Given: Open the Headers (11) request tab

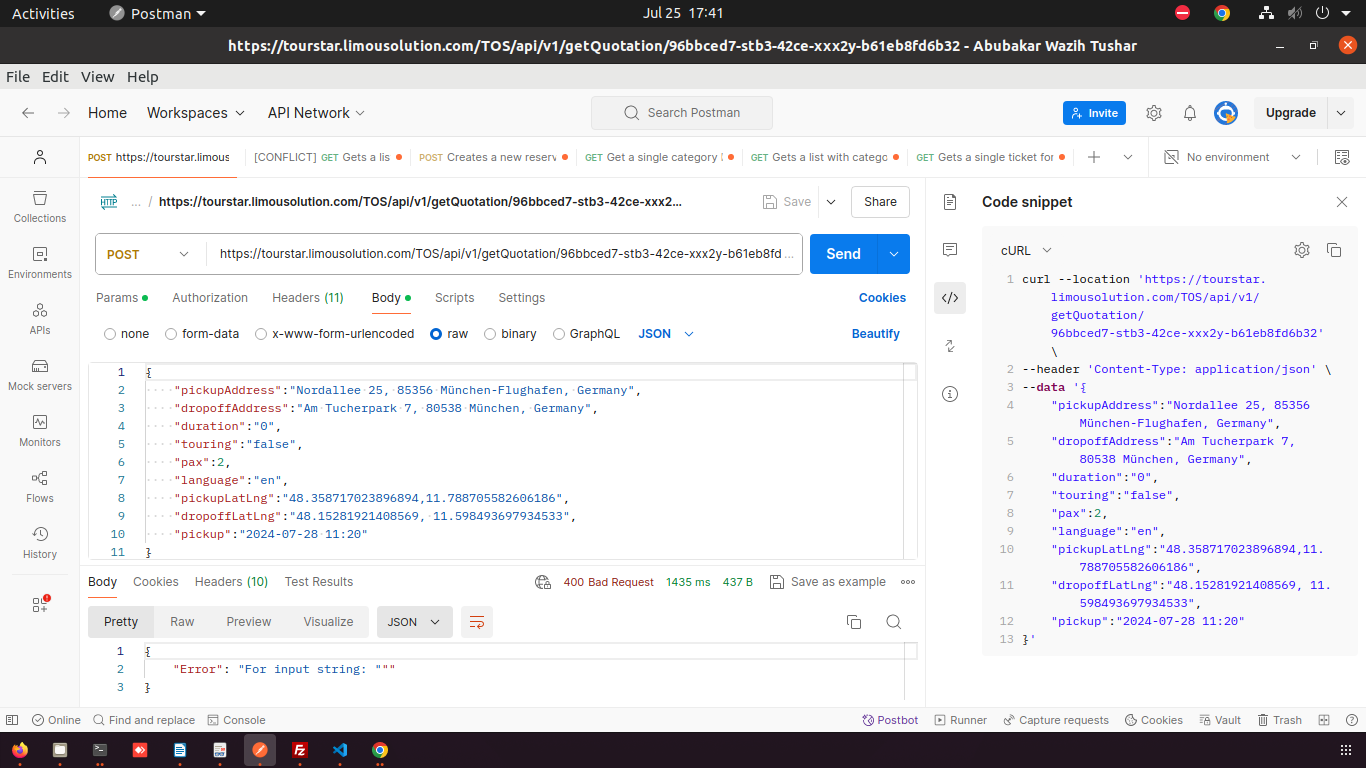Looking at the screenshot, I should 307,298.
